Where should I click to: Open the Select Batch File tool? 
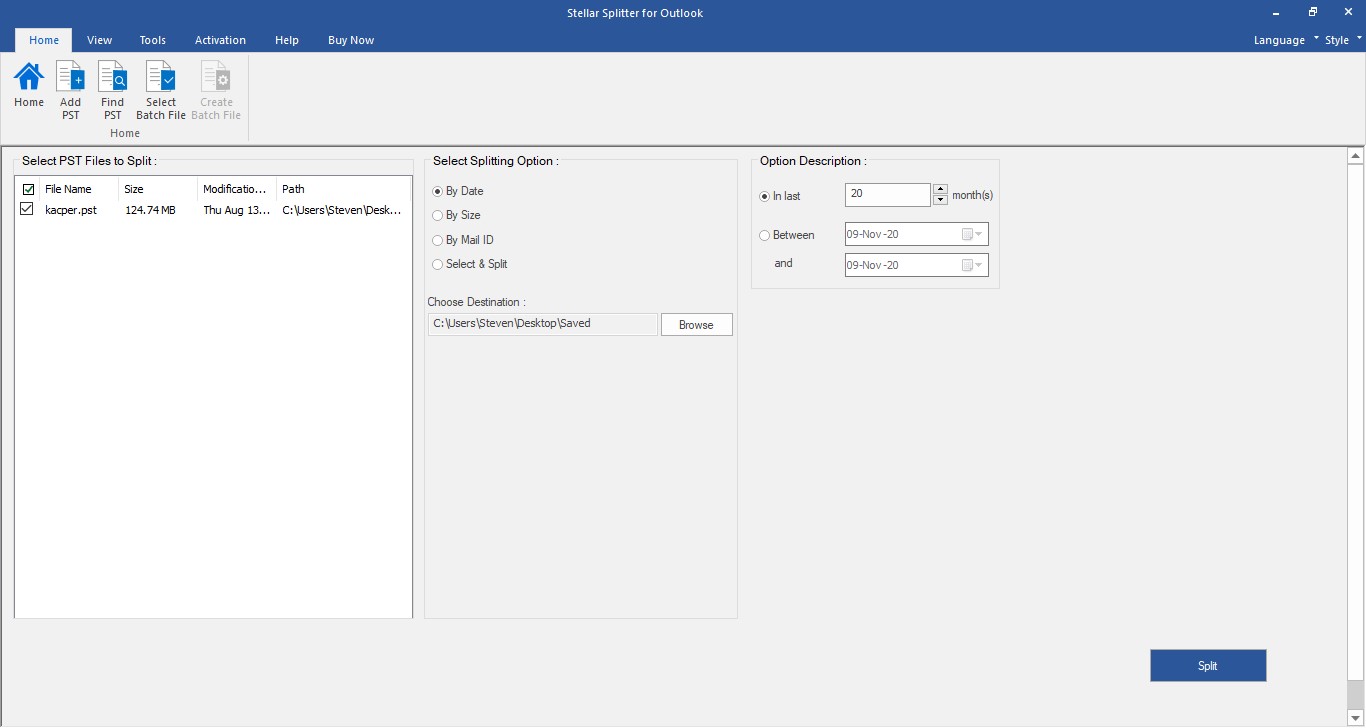(160, 85)
